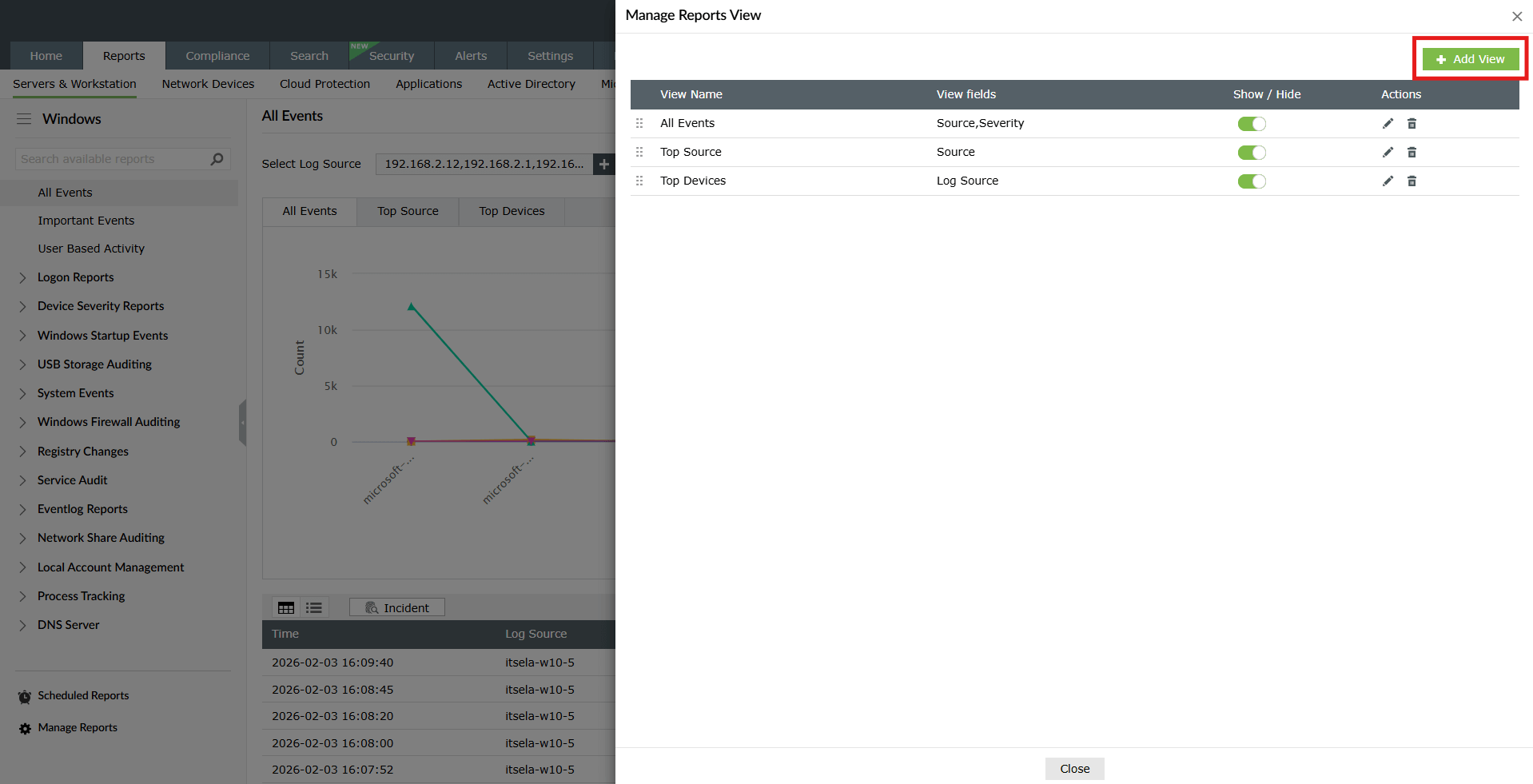Click the Incident button
The image size is (1533, 784).
pos(397,608)
